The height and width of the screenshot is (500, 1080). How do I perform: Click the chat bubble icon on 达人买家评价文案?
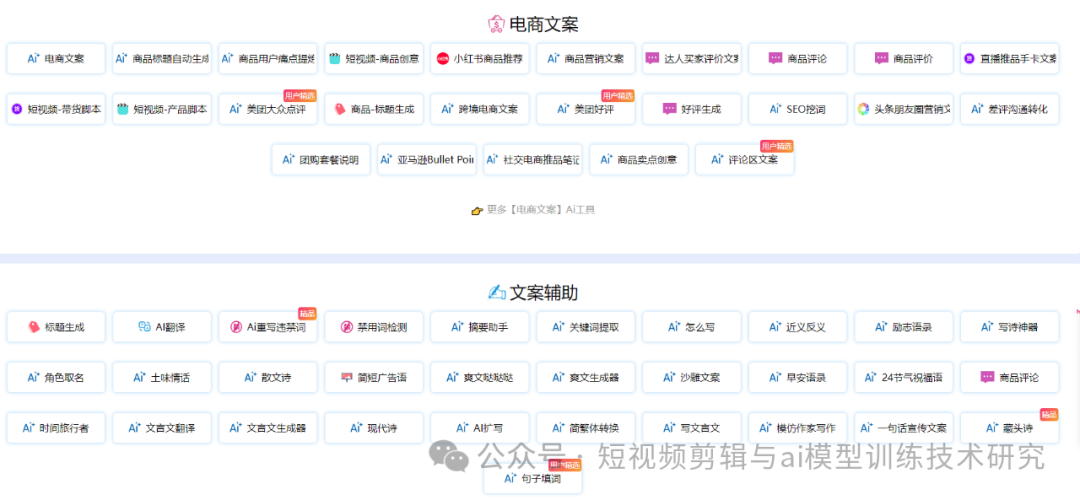(652, 59)
